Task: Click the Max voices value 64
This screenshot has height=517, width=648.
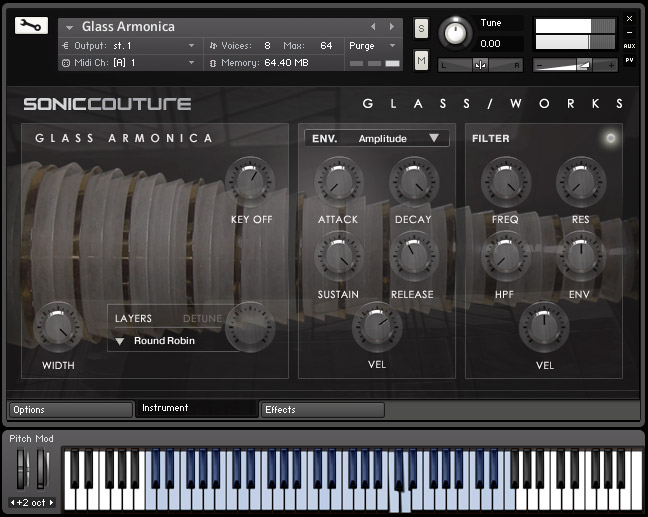Action: tap(326, 45)
